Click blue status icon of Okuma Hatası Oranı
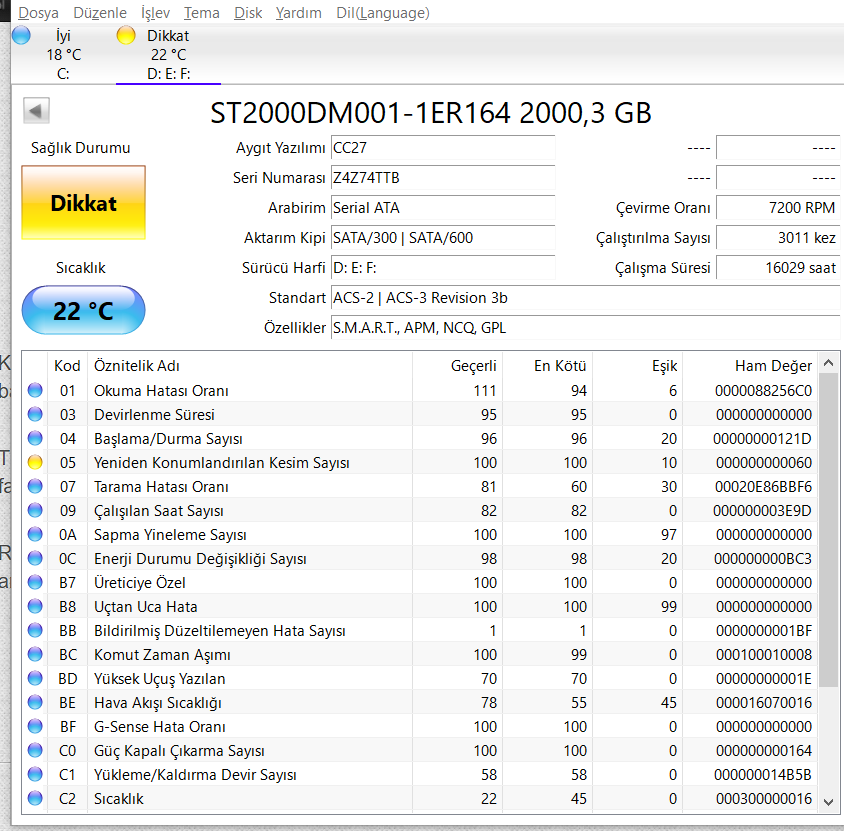Viewport: 844px width, 831px height. pos(36,391)
